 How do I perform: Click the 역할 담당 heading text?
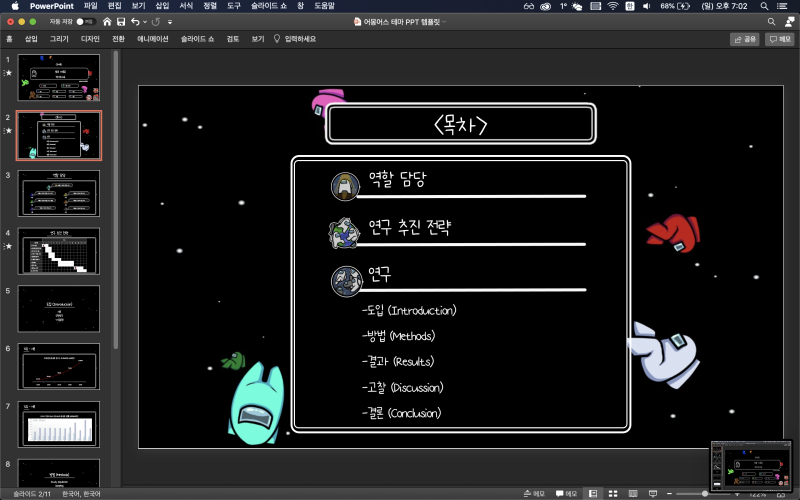click(x=397, y=179)
